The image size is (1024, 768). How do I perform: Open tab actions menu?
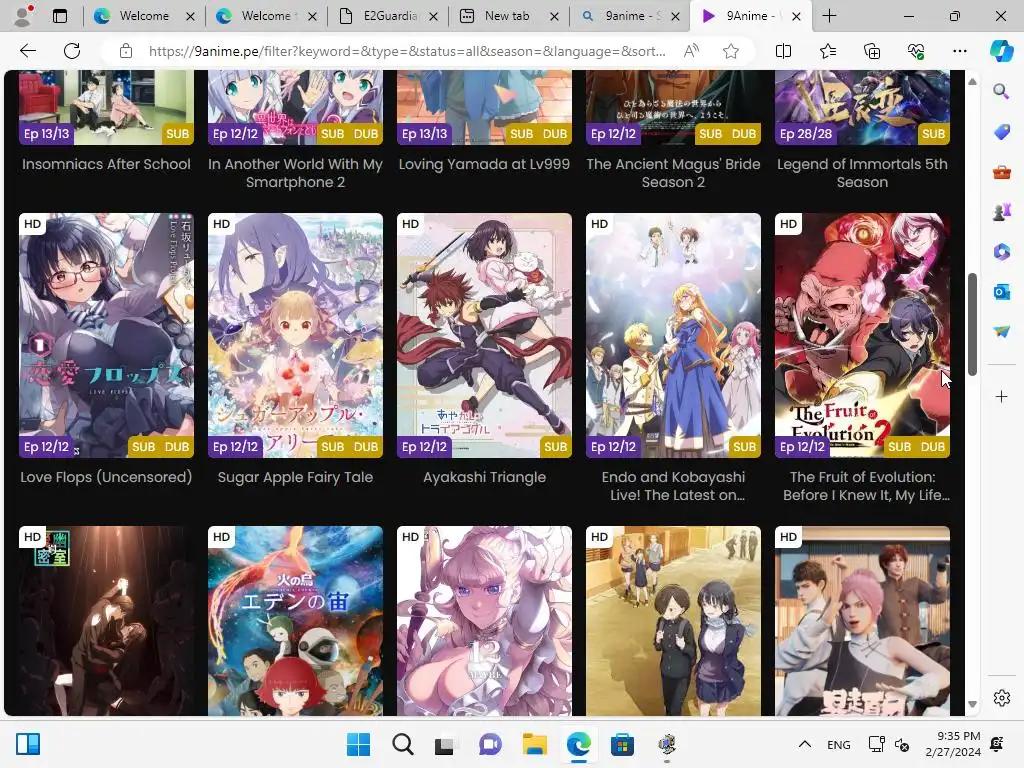pos(59,16)
